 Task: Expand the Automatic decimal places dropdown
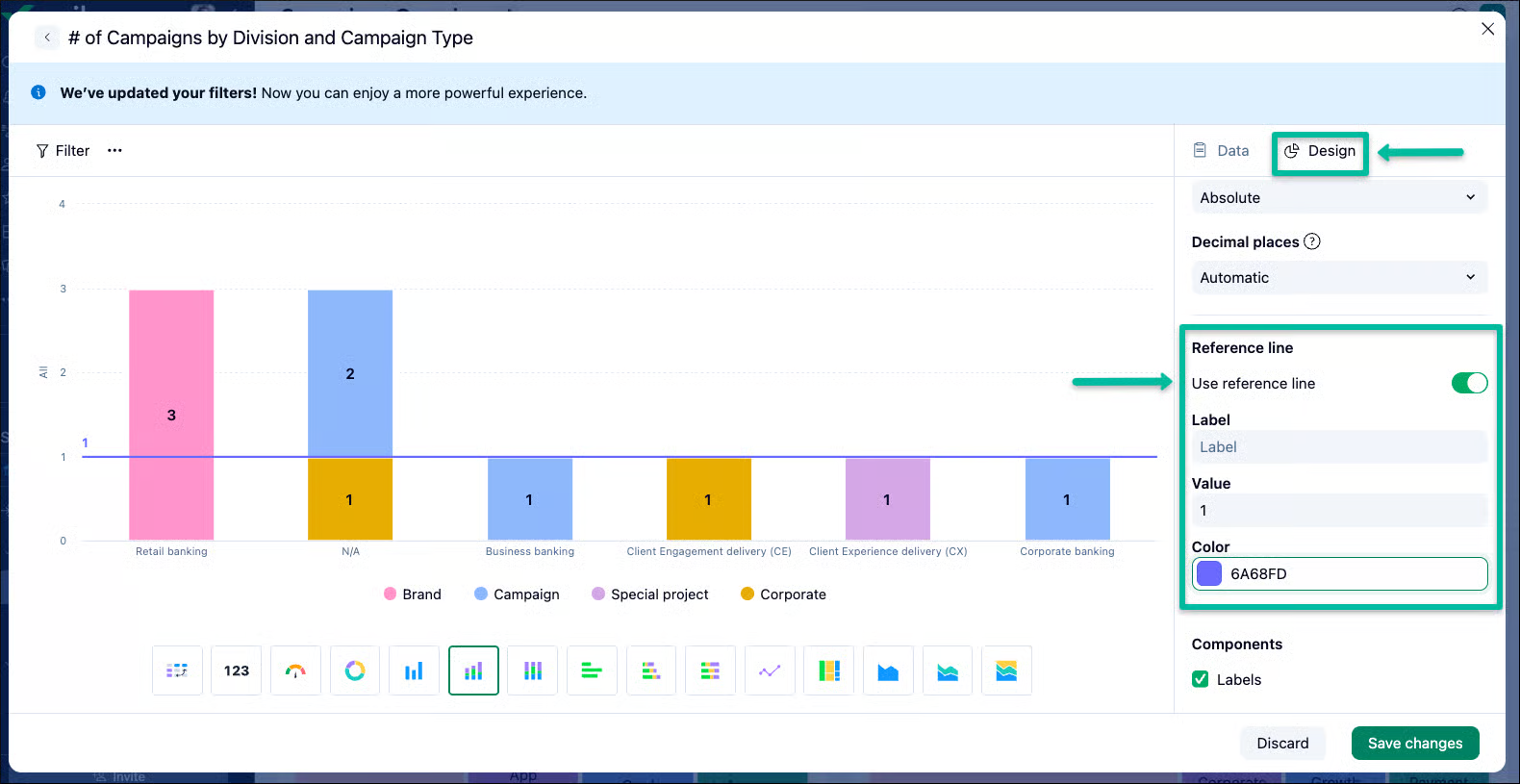pyautogui.click(x=1339, y=277)
